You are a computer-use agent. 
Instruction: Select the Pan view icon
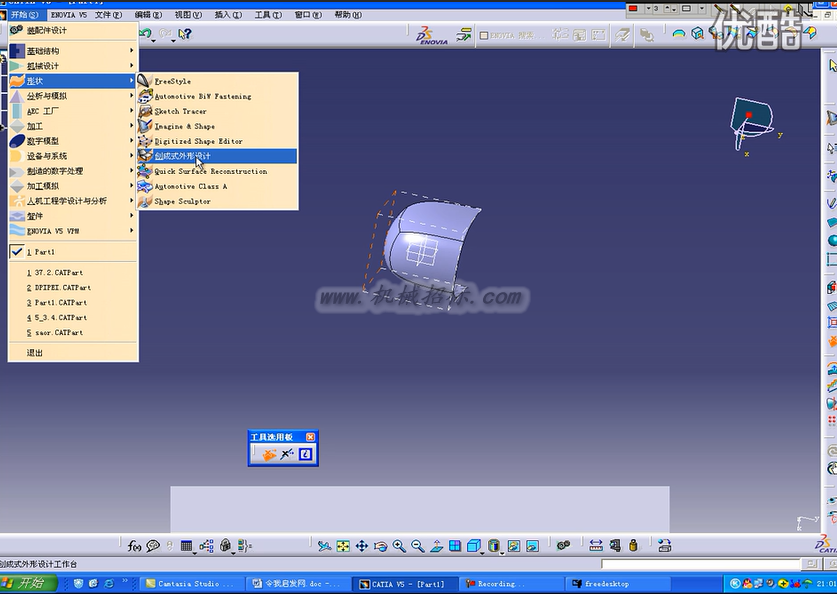(361, 545)
